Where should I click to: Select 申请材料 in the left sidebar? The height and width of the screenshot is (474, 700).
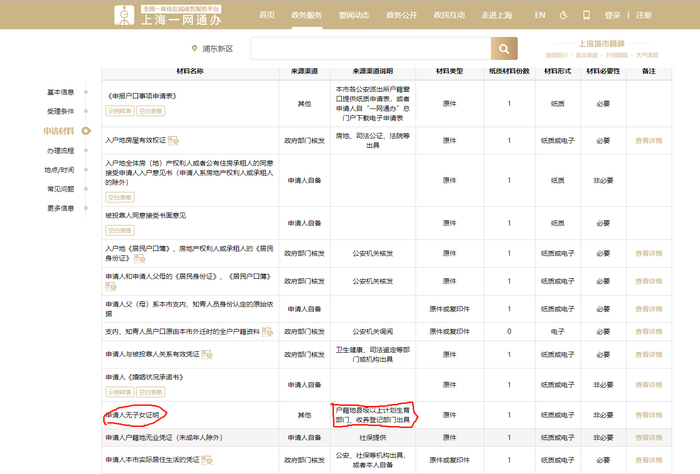[59, 131]
